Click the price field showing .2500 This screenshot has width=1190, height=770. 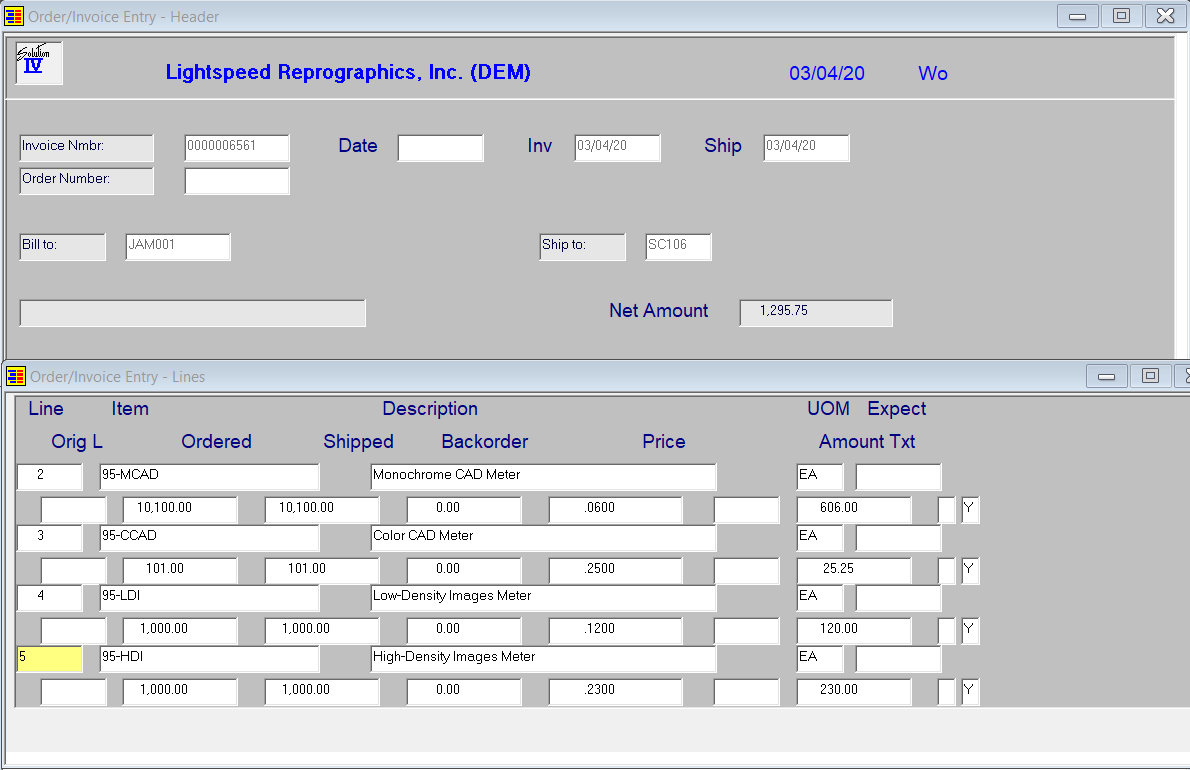[x=615, y=570]
